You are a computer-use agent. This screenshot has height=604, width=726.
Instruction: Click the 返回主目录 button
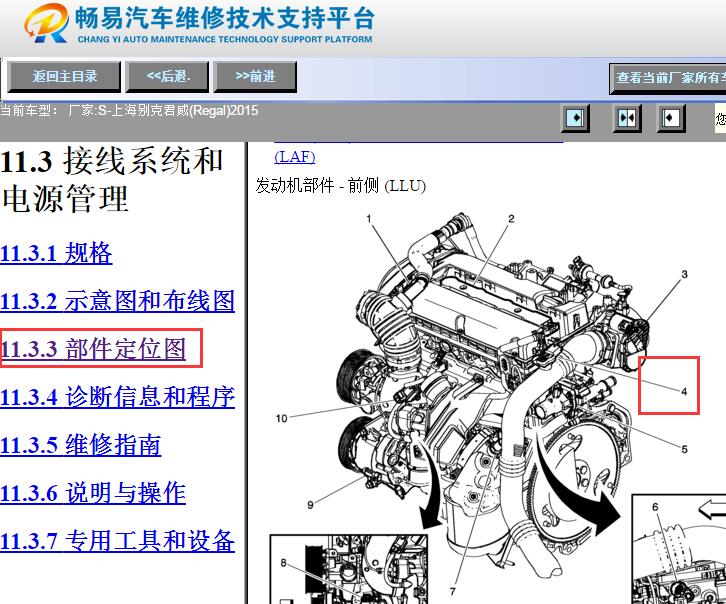[x=64, y=77]
